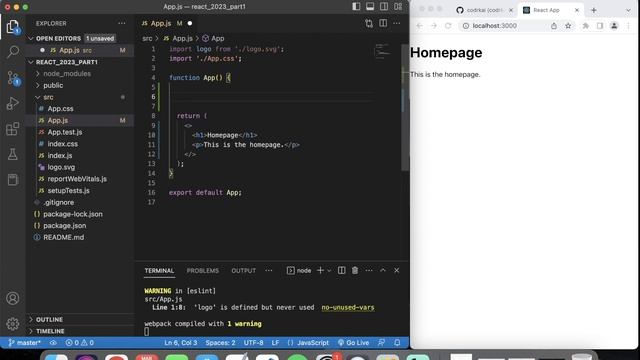
Task: Open the Explorer view in activity bar
Action: pos(13,27)
